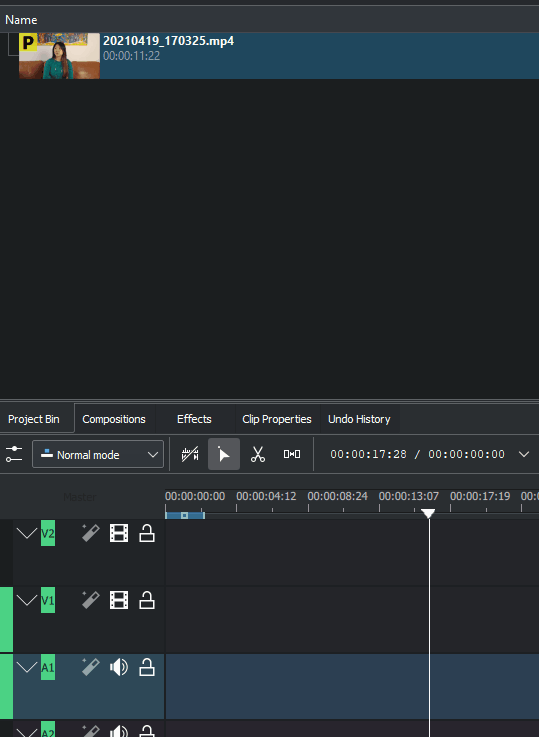539x737 pixels.
Task: Select the 20210419_170325.mp4 clip thumbnail
Action: (59, 55)
